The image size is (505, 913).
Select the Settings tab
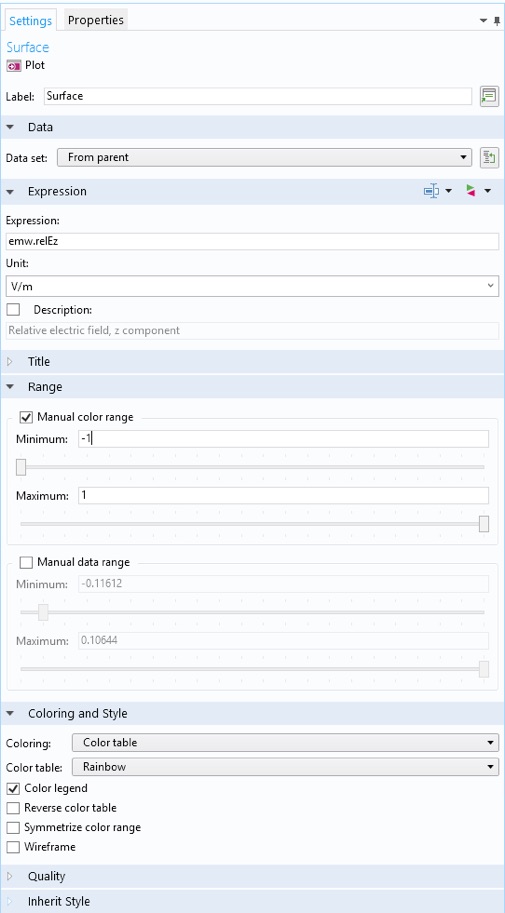31,21
